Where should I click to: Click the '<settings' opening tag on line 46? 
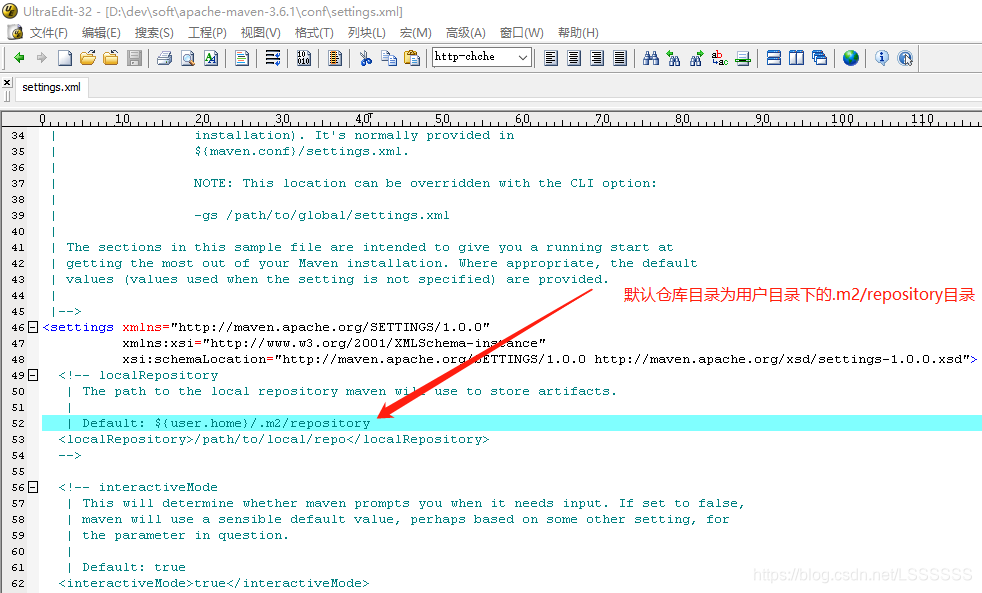click(78, 327)
